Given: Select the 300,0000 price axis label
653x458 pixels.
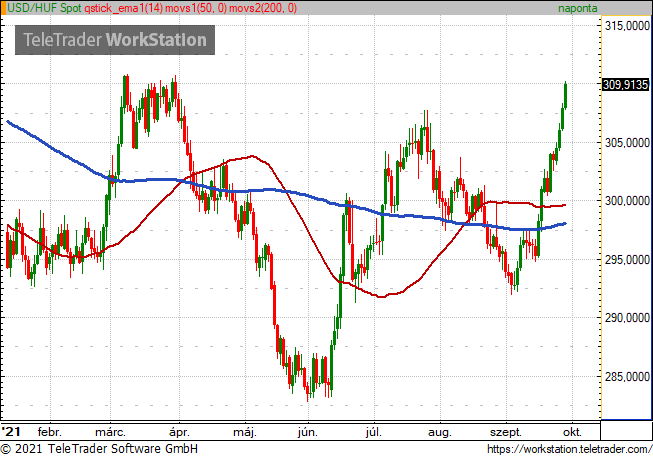Looking at the screenshot, I should pyautogui.click(x=626, y=201).
